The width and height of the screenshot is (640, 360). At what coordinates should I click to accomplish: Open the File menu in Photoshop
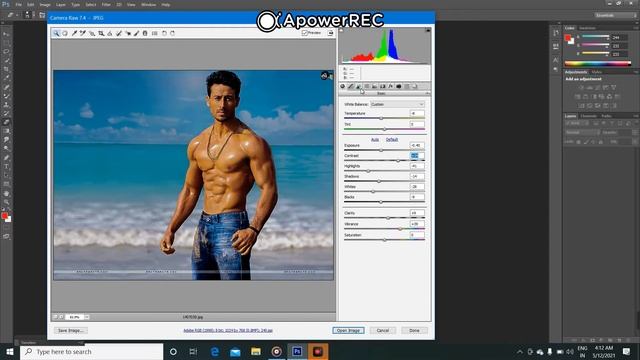18,4
